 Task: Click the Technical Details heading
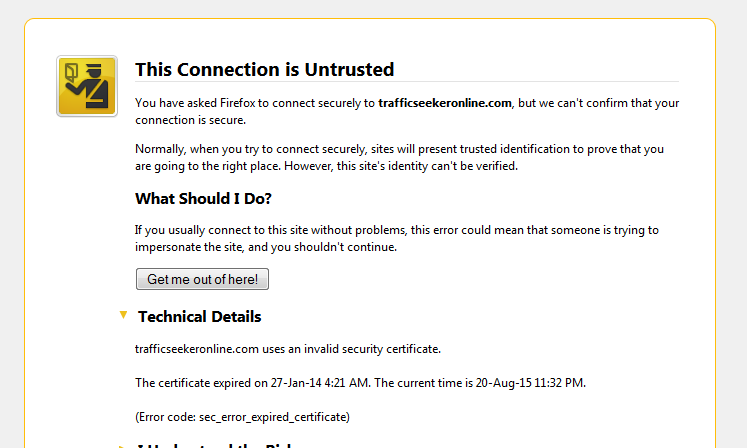(200, 316)
